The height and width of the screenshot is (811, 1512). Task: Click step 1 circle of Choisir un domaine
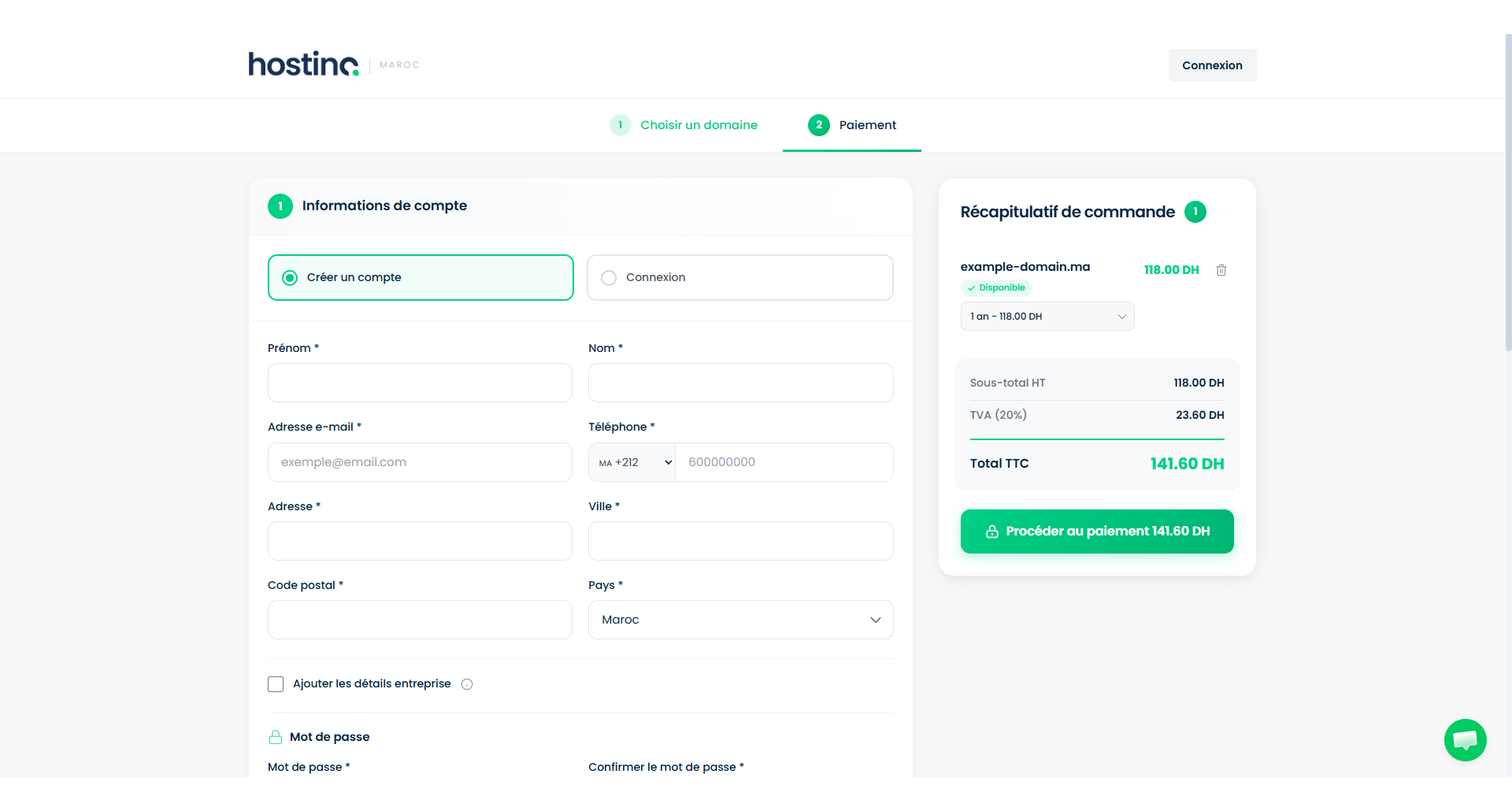point(620,125)
